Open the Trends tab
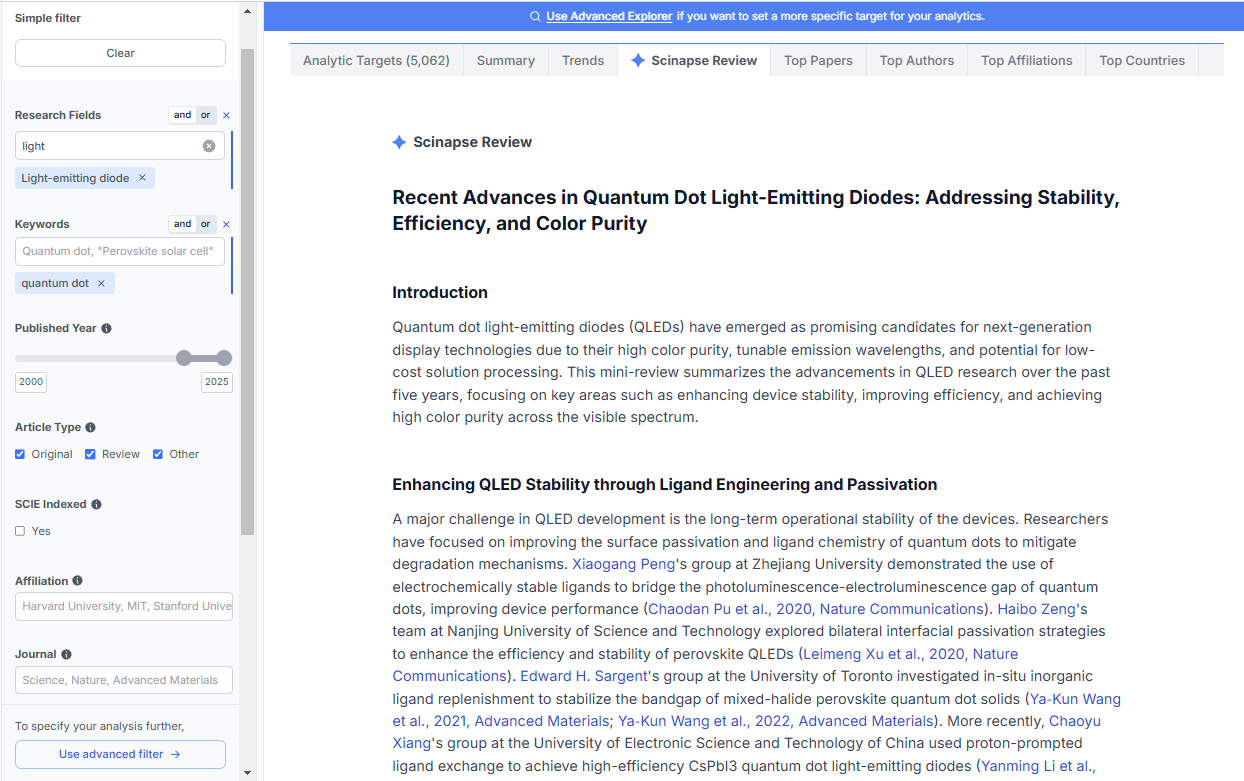The width and height of the screenshot is (1244, 781). click(582, 60)
